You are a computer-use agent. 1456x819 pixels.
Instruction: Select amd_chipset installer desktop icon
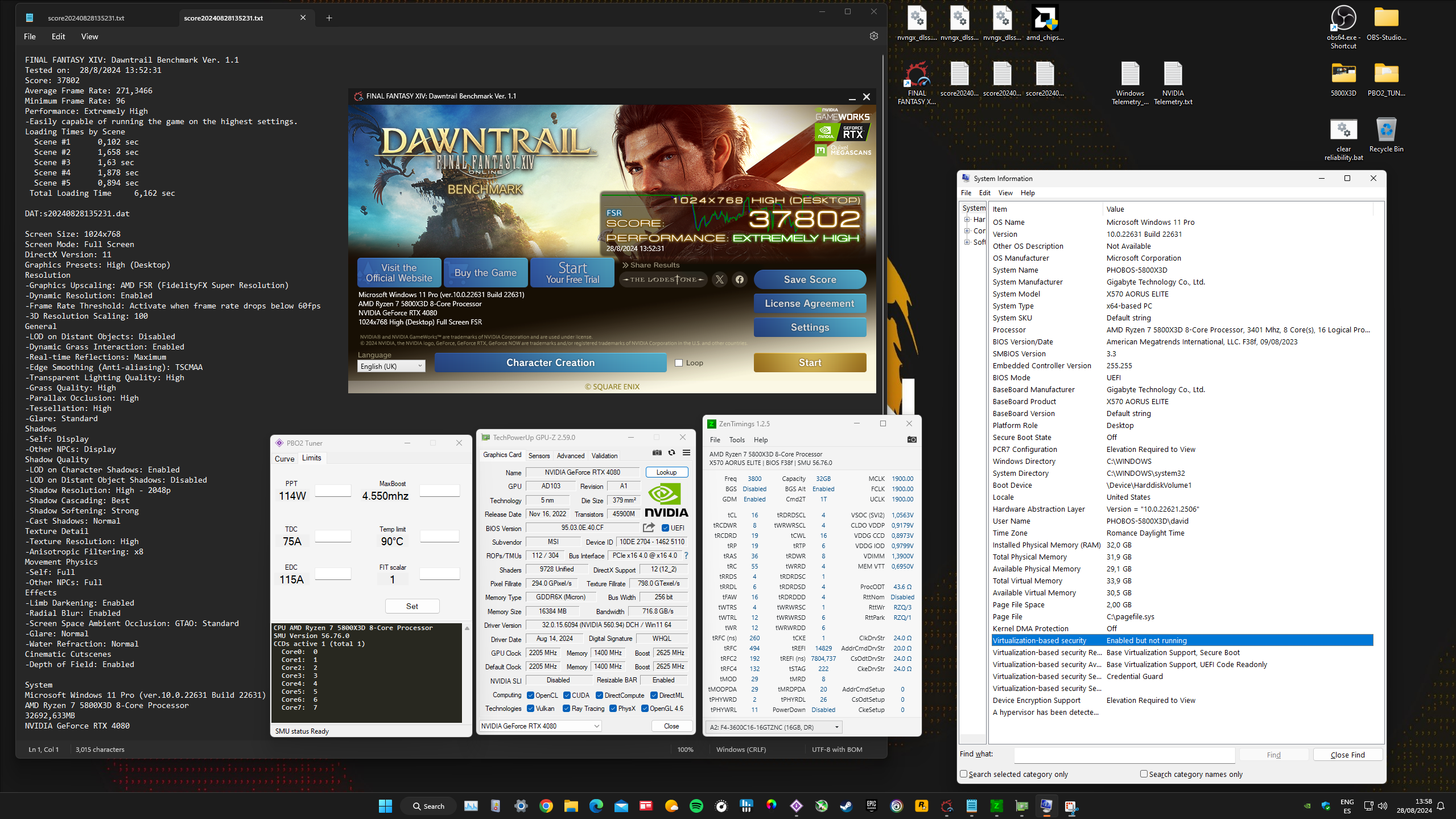tap(1045, 24)
